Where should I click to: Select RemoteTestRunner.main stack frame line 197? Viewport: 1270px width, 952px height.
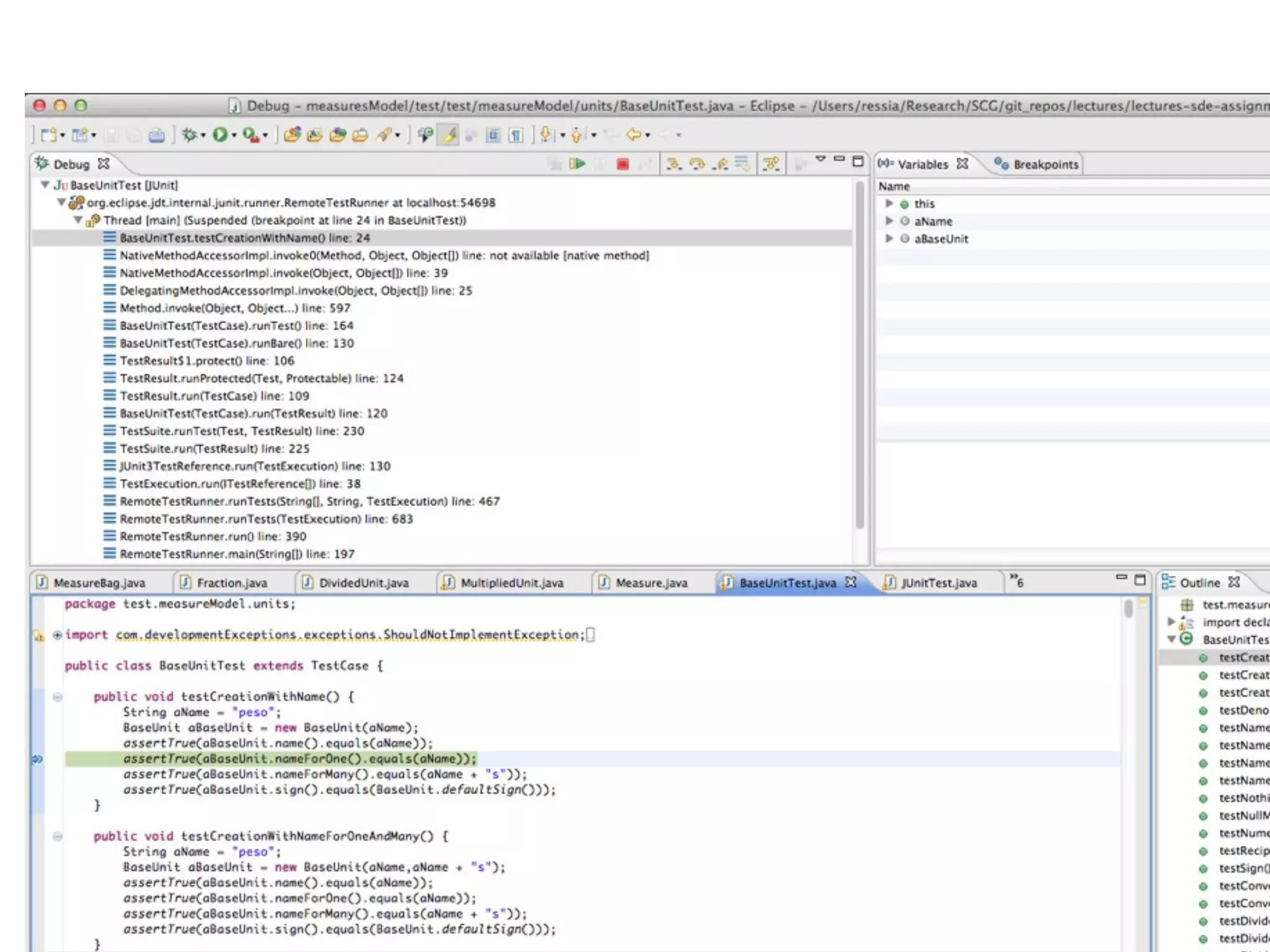click(x=237, y=554)
